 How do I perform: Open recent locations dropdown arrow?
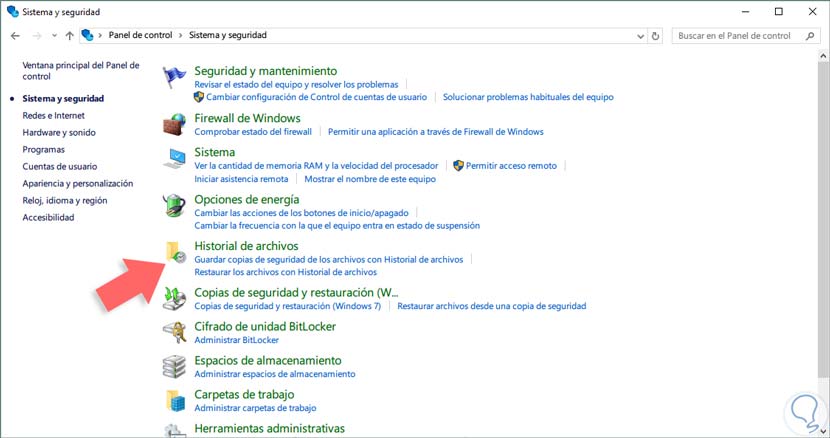54,35
